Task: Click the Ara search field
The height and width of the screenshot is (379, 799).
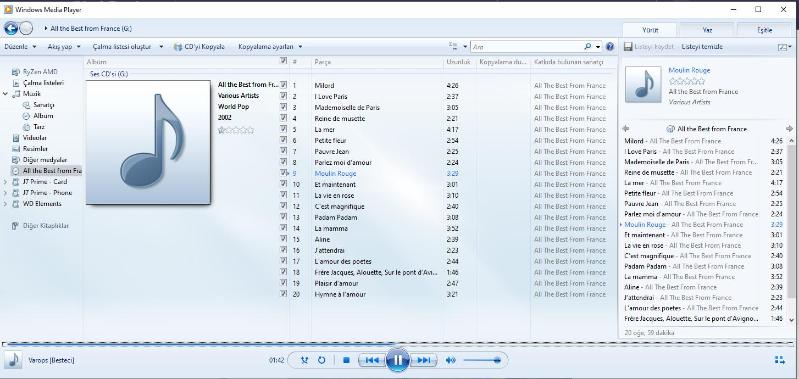Action: click(x=527, y=46)
